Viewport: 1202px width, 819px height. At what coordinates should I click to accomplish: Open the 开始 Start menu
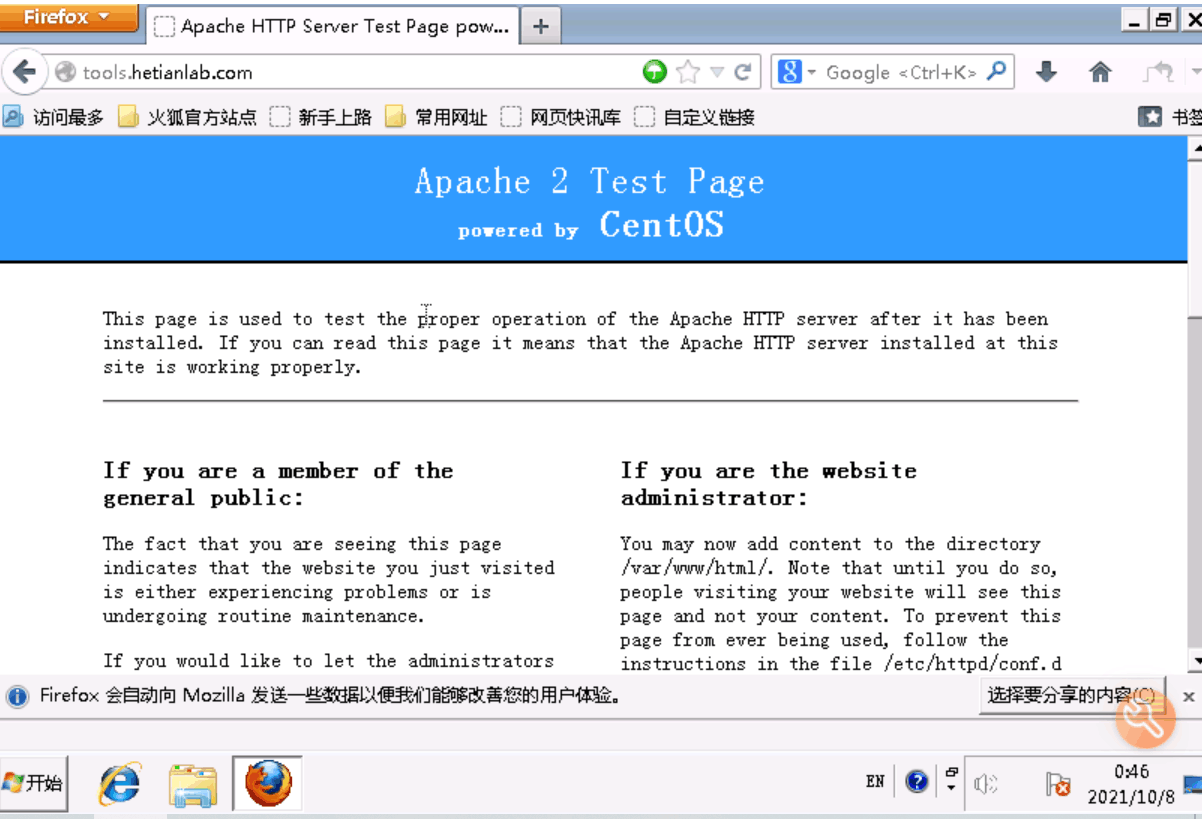(34, 783)
